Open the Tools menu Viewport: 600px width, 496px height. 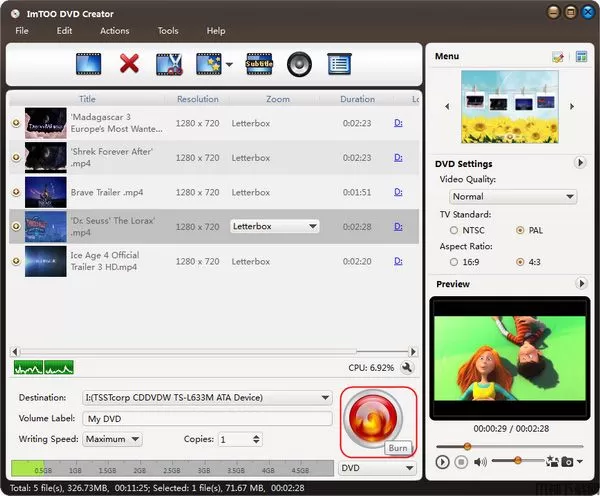[167, 31]
